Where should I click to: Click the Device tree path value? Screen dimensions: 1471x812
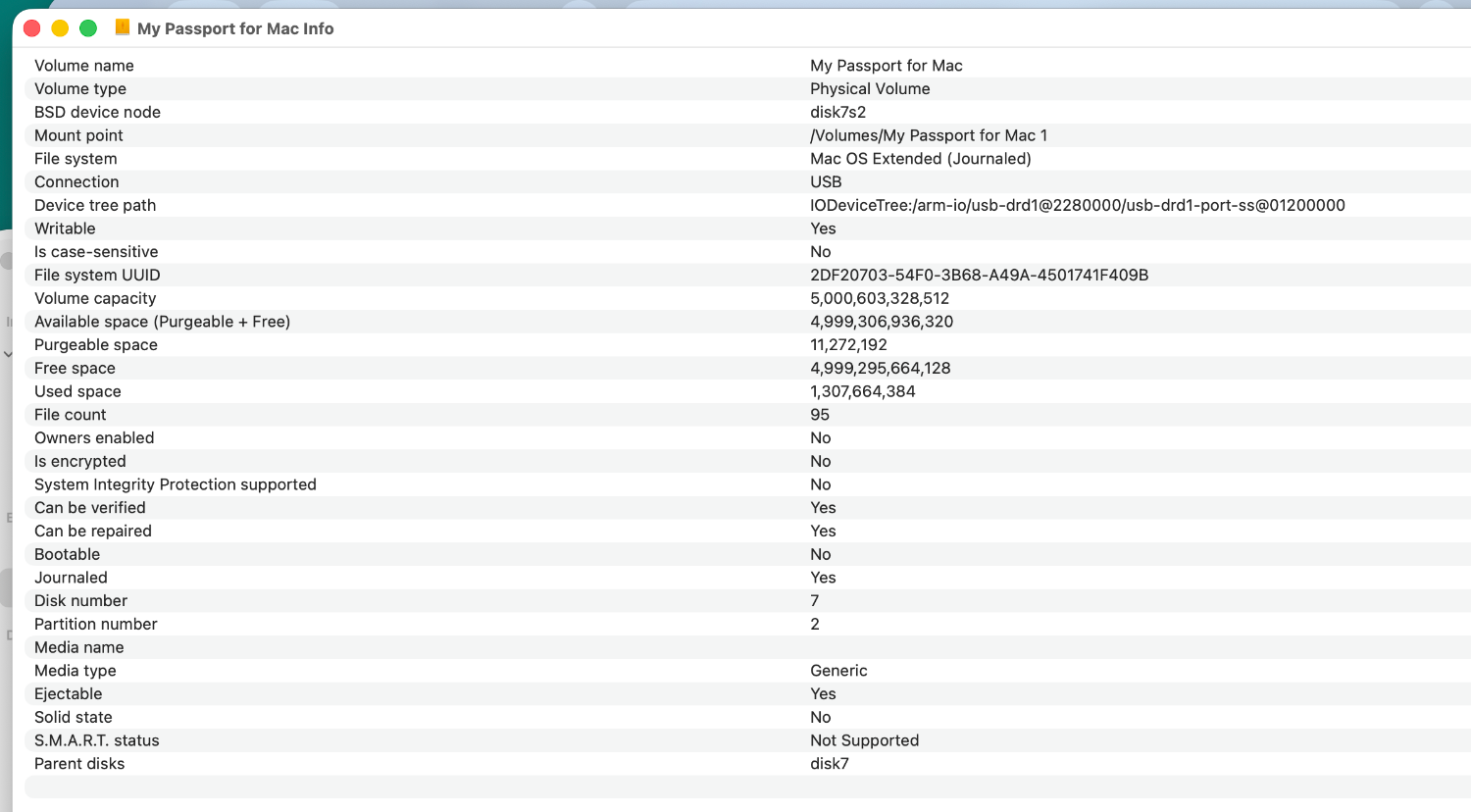click(1077, 205)
